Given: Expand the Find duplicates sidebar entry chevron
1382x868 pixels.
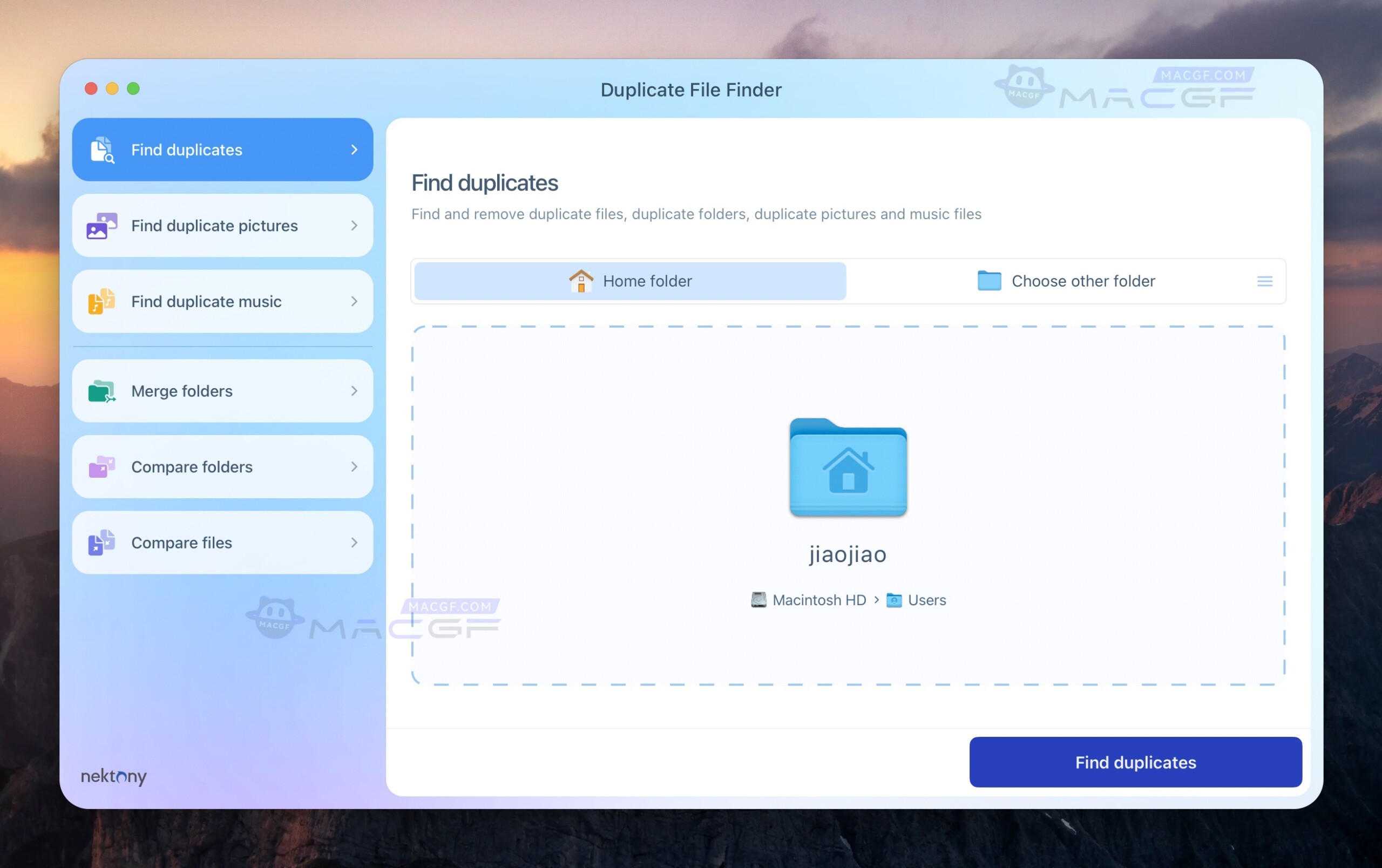Looking at the screenshot, I should (354, 150).
